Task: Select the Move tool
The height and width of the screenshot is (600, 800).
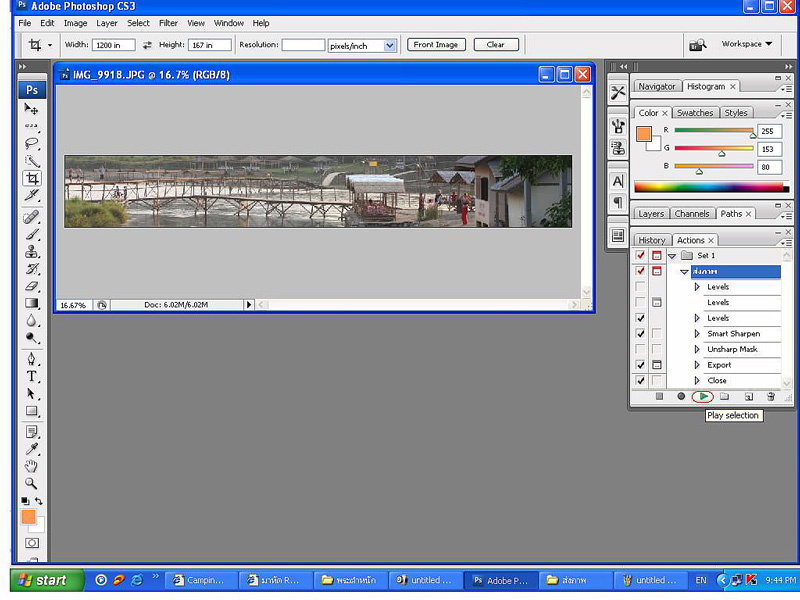Action: pyautogui.click(x=32, y=108)
